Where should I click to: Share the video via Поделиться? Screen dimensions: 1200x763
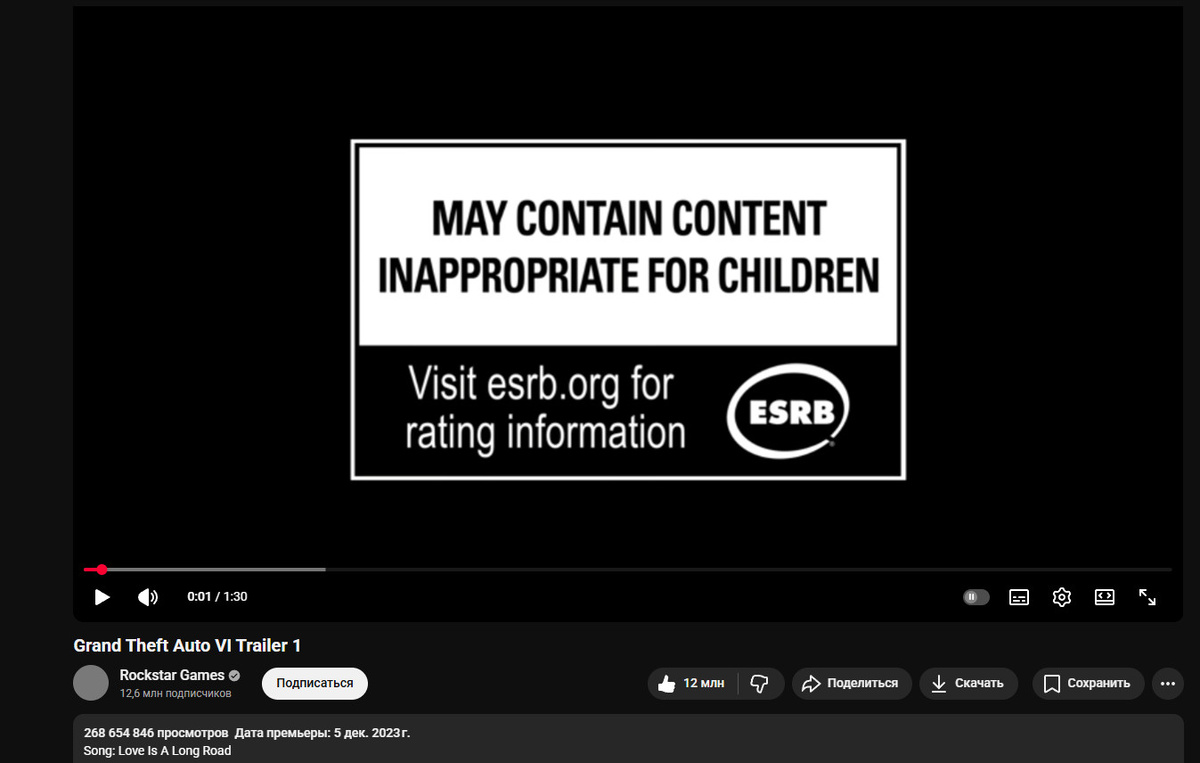(x=852, y=683)
